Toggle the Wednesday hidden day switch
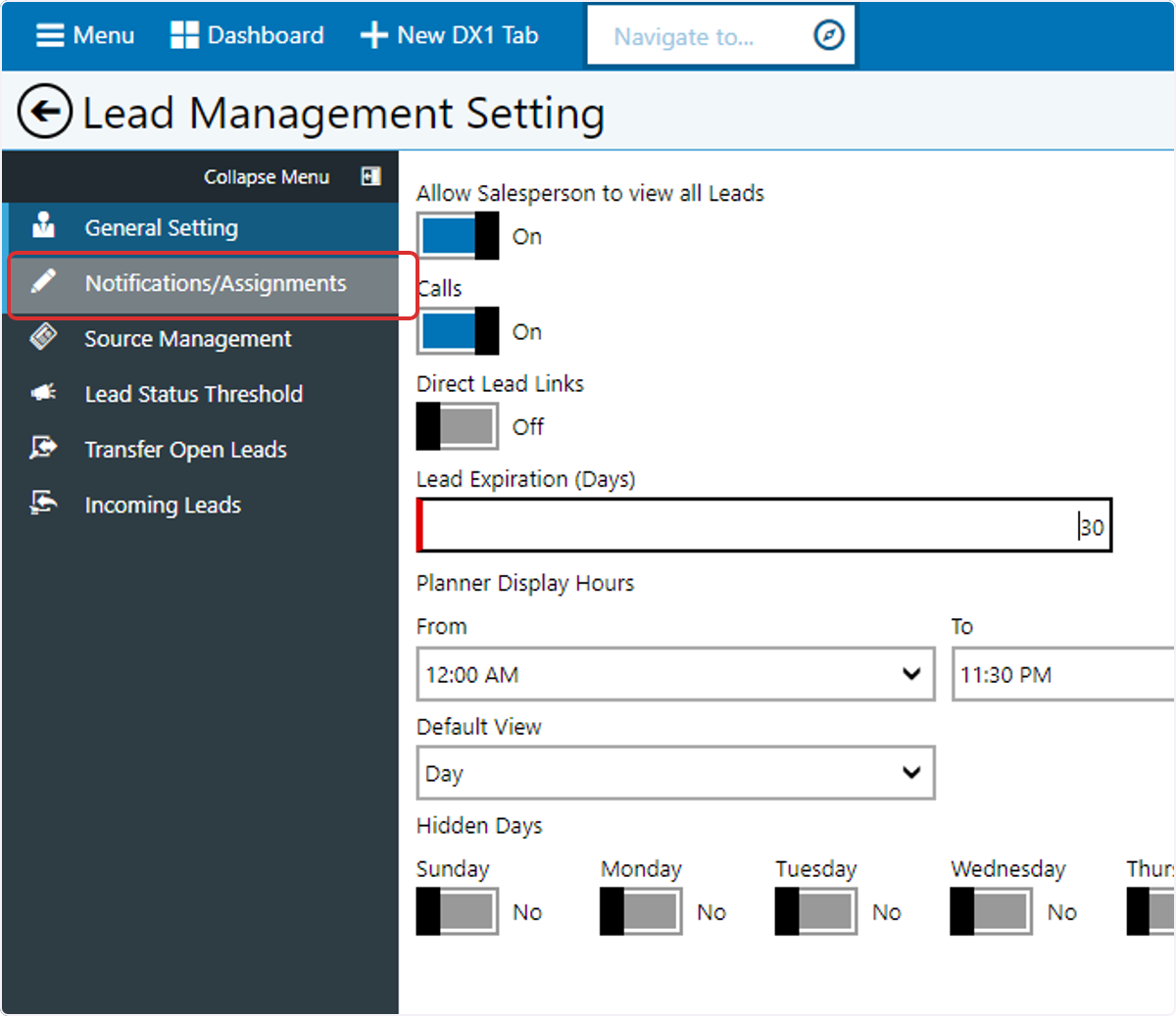Viewport: 1176px width, 1016px height. (x=991, y=911)
